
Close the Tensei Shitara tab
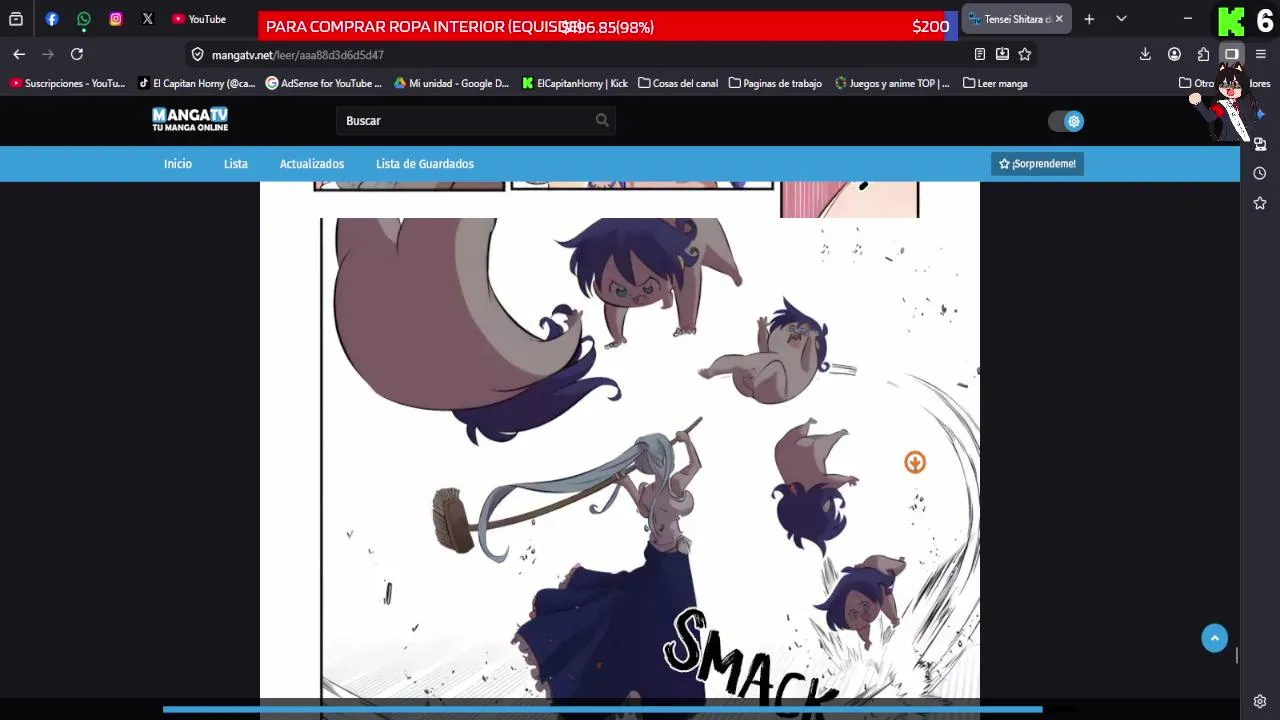tap(1059, 19)
